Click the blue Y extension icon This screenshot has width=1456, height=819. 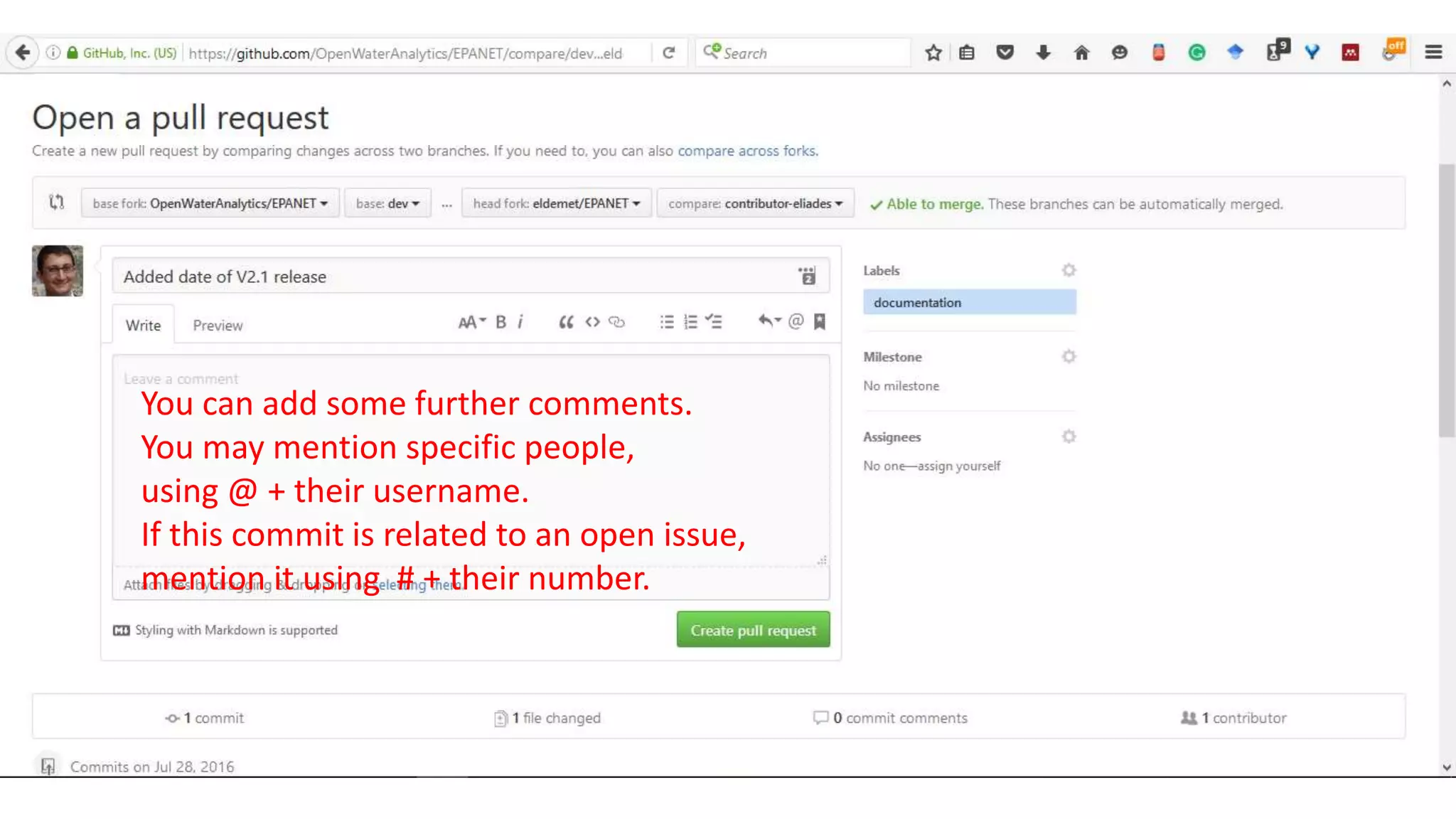tap(1312, 53)
